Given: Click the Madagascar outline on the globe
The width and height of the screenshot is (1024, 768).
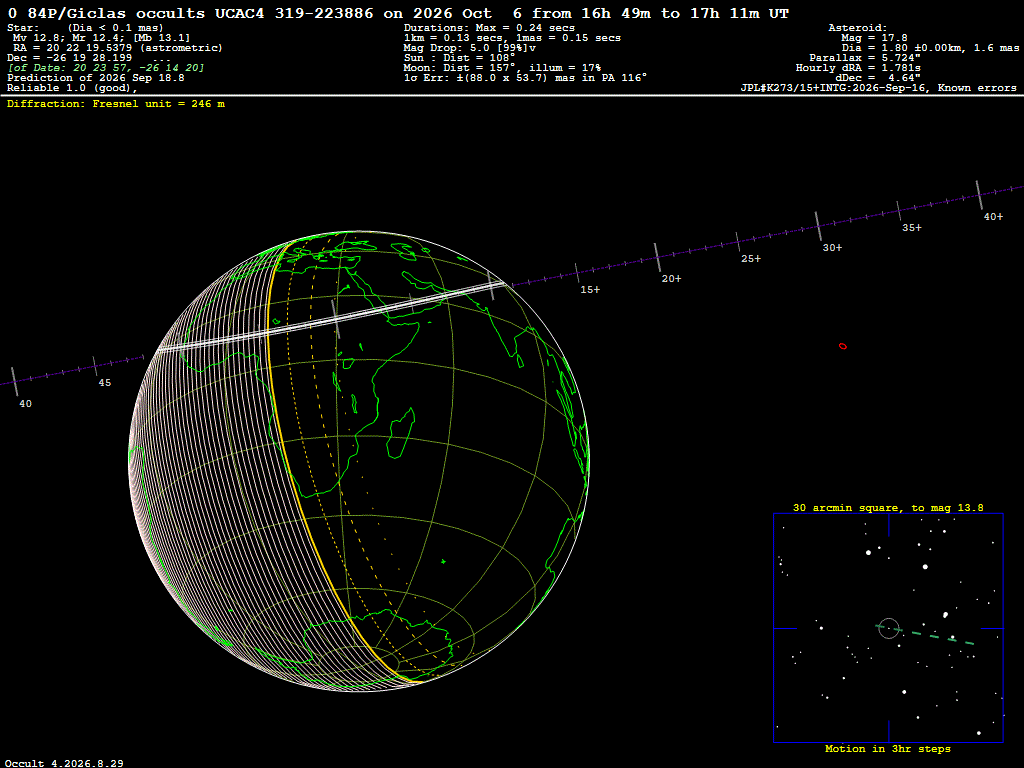Looking at the screenshot, I should (x=400, y=434).
